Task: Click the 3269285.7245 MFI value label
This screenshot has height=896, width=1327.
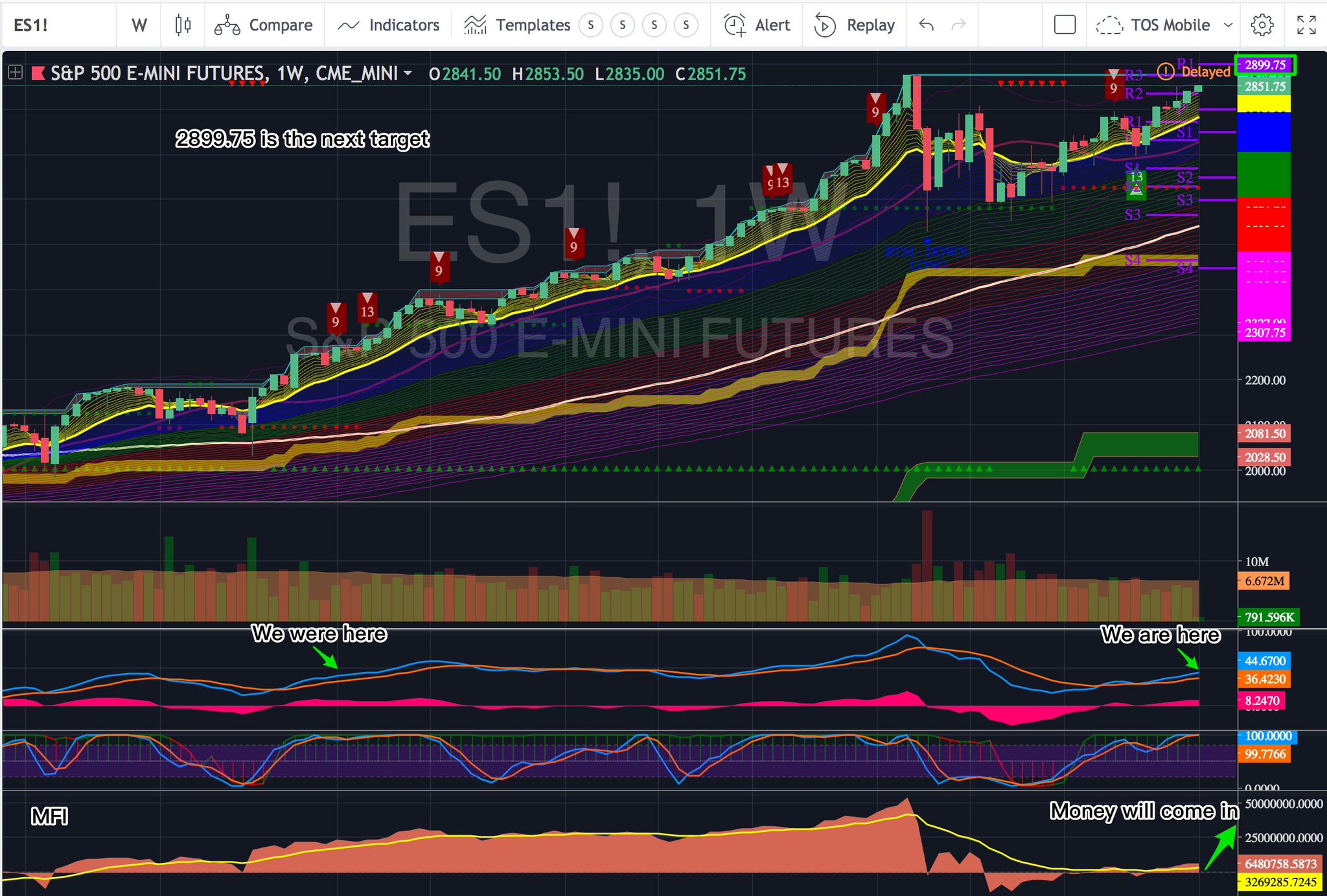Action: click(1280, 882)
